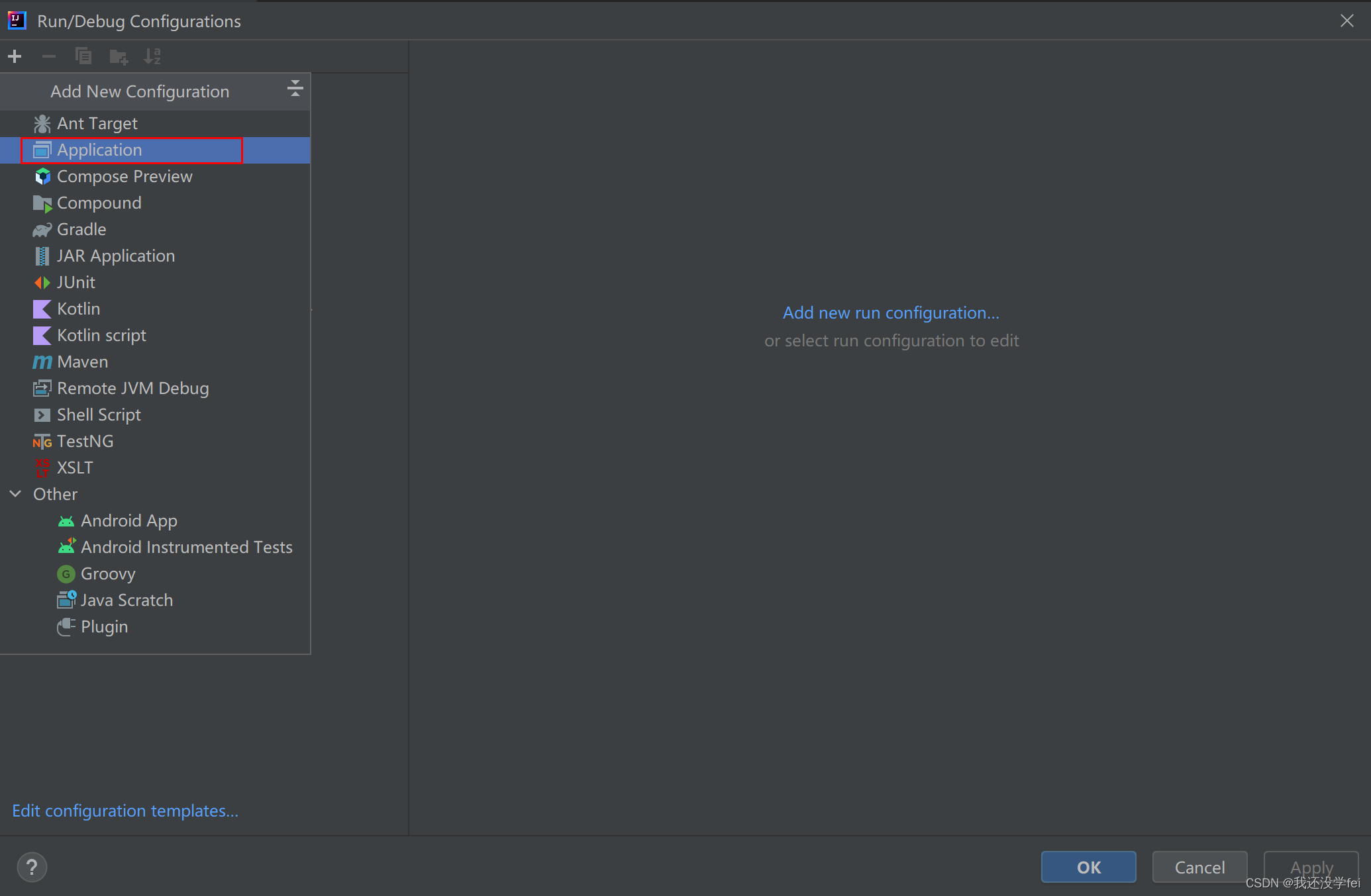Click the OK button to confirm

click(x=1088, y=866)
